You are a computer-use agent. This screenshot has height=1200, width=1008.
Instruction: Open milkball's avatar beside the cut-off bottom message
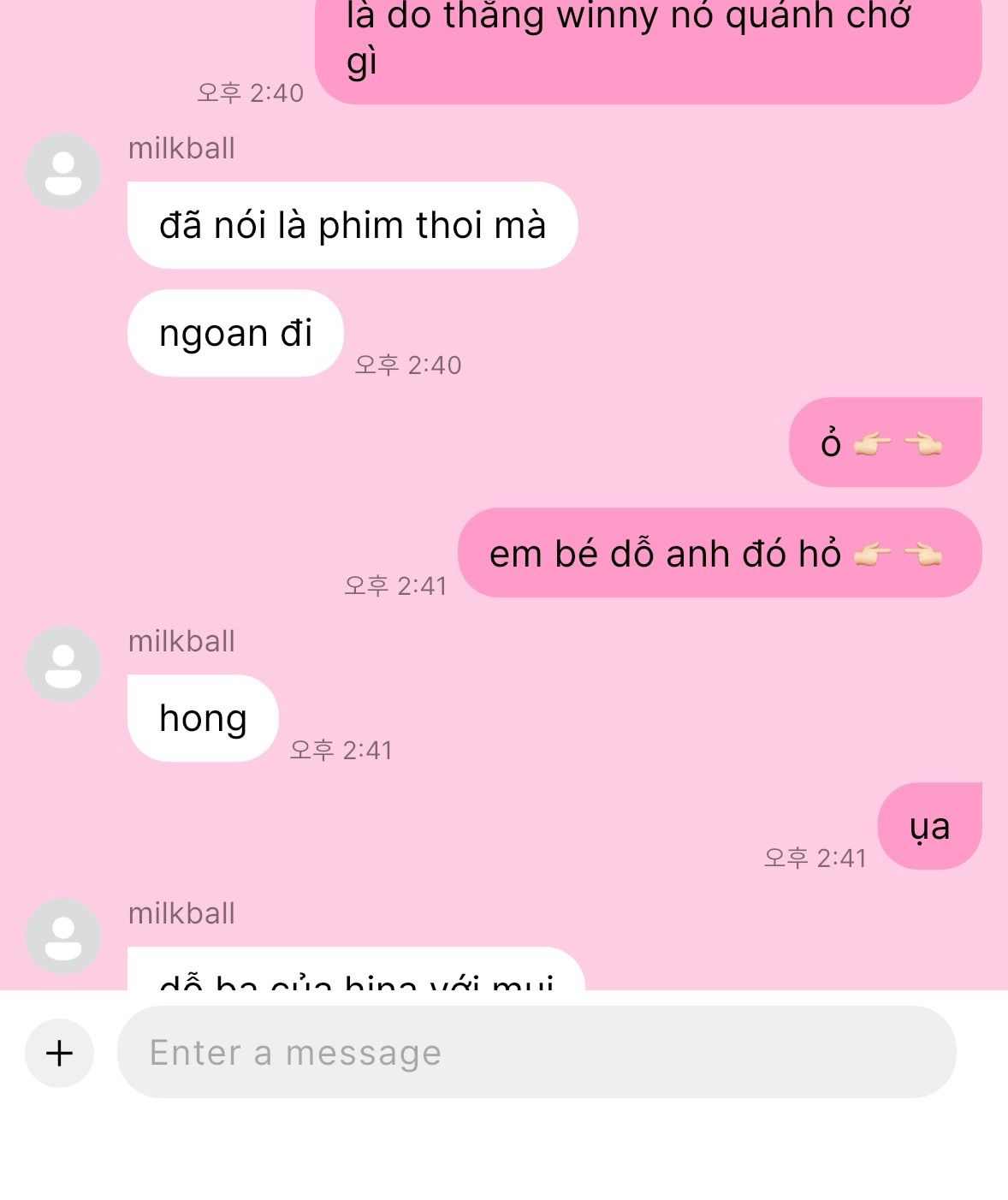(x=63, y=936)
